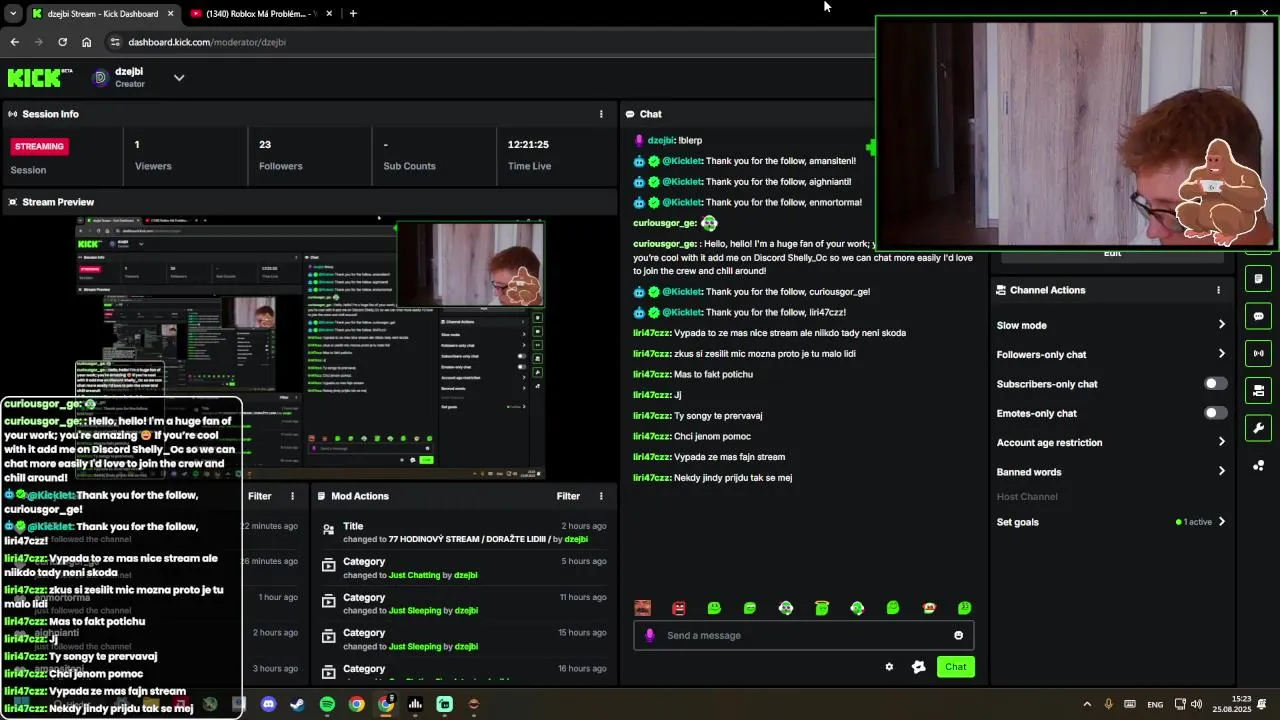
Task: Click the Host Channel entry
Action: [x=1027, y=497]
